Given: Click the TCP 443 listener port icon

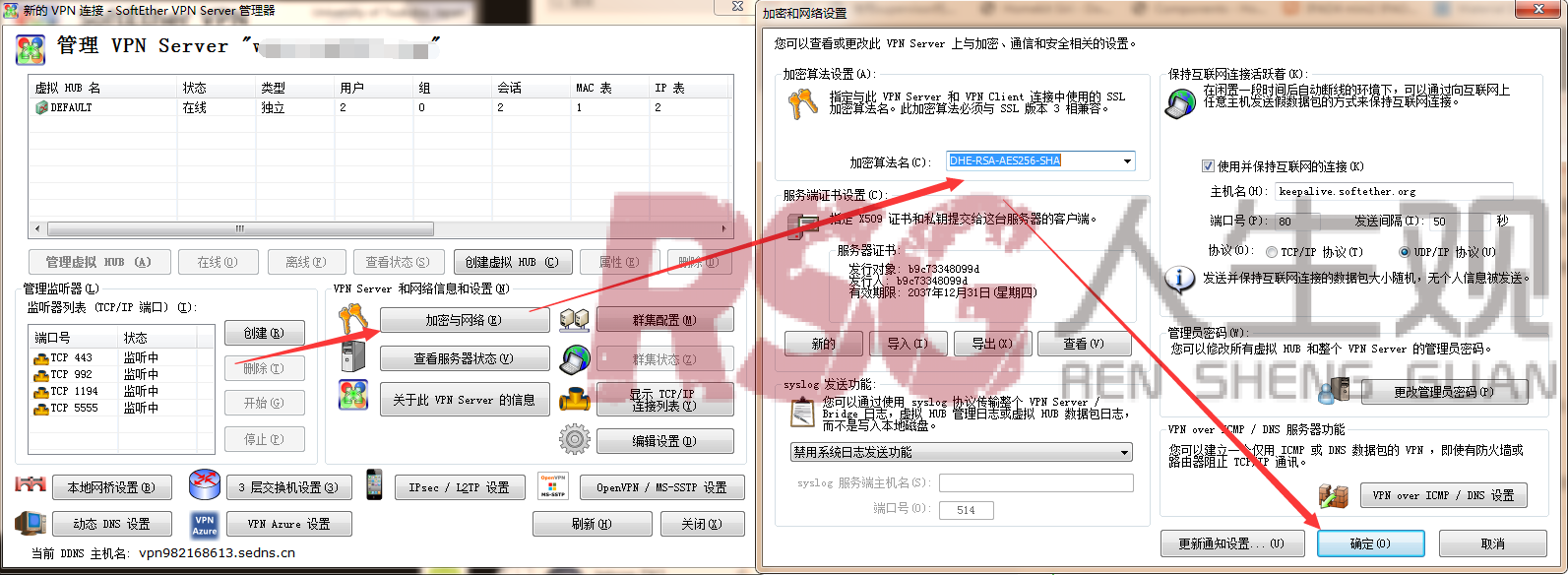Looking at the screenshot, I should pos(40,358).
